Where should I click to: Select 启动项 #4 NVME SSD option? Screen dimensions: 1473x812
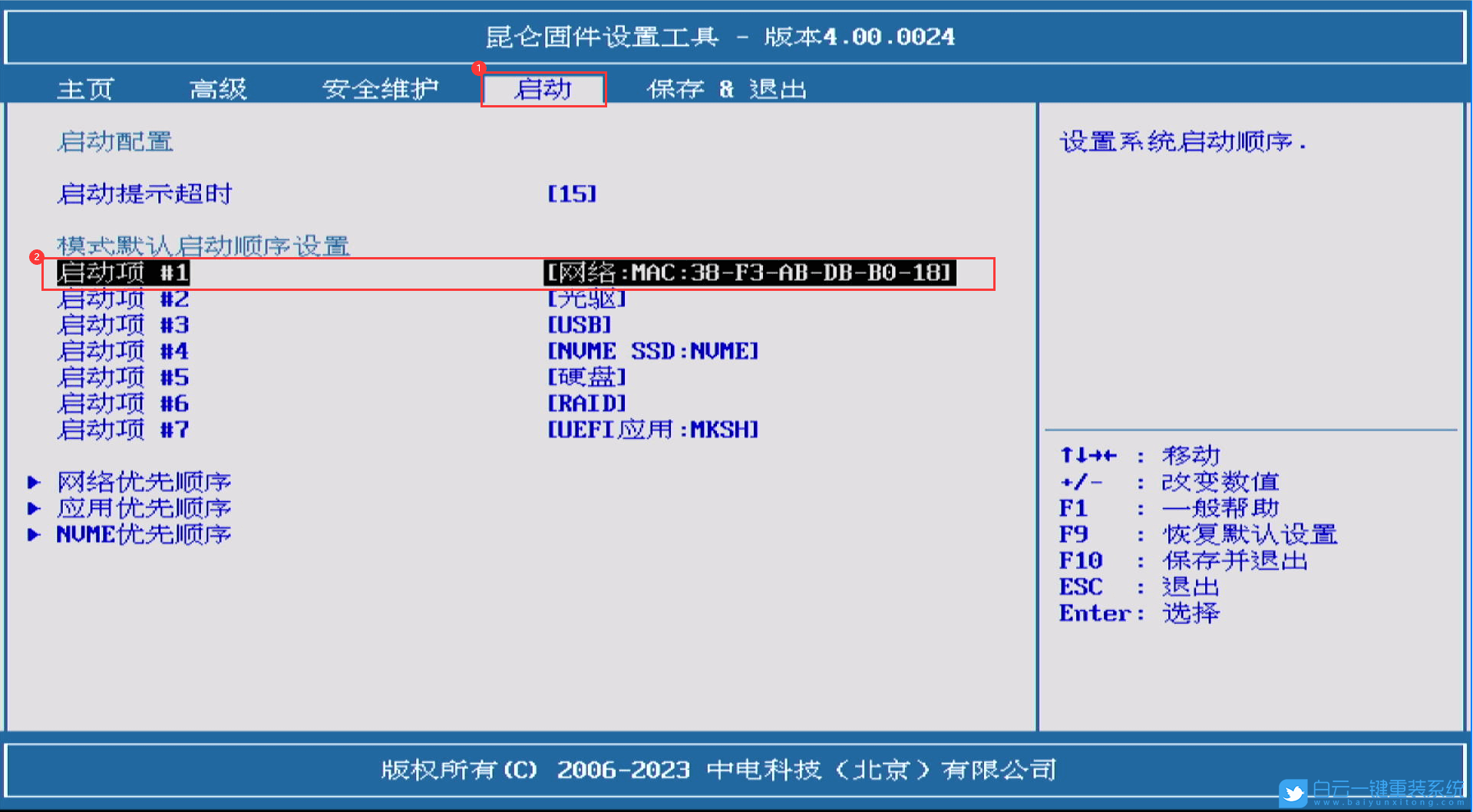coord(652,351)
